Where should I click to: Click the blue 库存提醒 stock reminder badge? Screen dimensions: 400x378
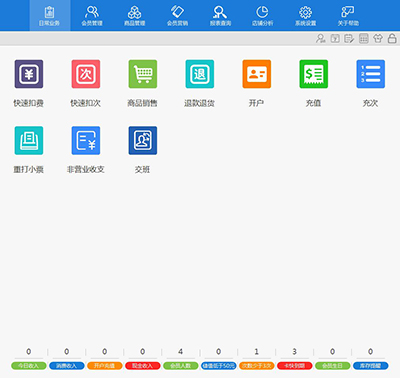371,366
